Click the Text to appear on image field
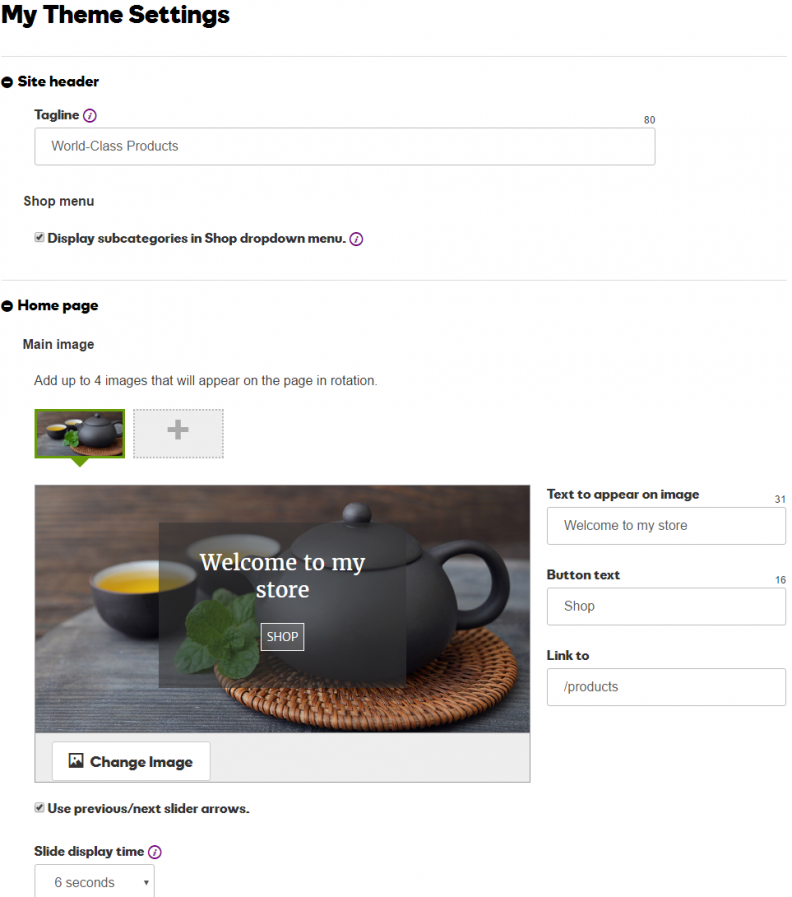The width and height of the screenshot is (792, 897). click(666, 526)
